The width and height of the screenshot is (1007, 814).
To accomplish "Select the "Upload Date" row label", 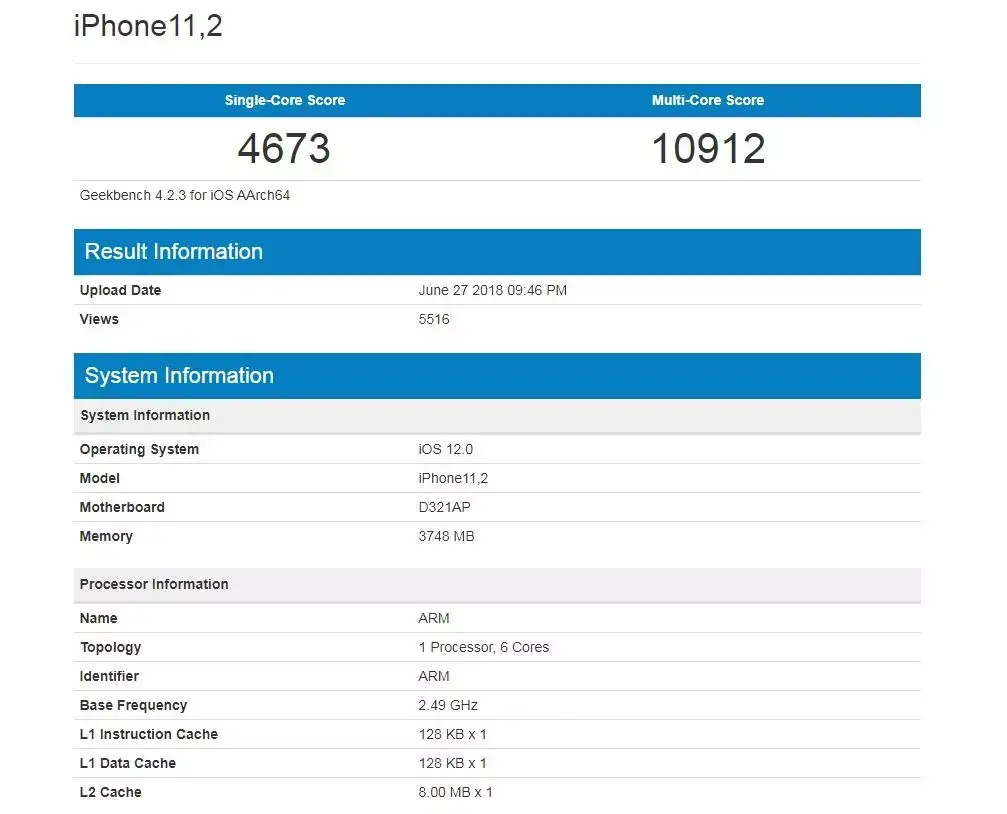I will point(120,290).
